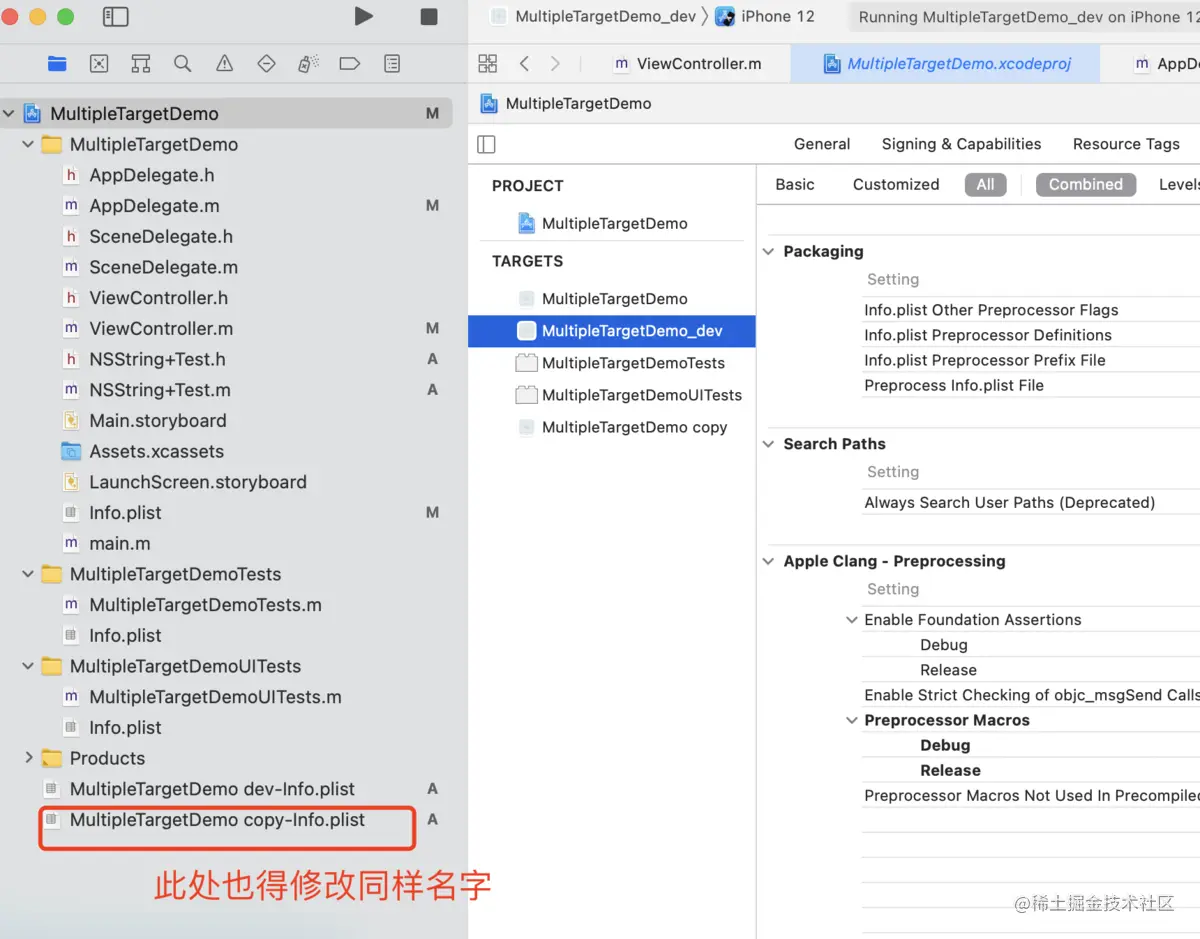This screenshot has height=939, width=1200.
Task: Select AppDelegate.h in navigator
Action: (152, 175)
